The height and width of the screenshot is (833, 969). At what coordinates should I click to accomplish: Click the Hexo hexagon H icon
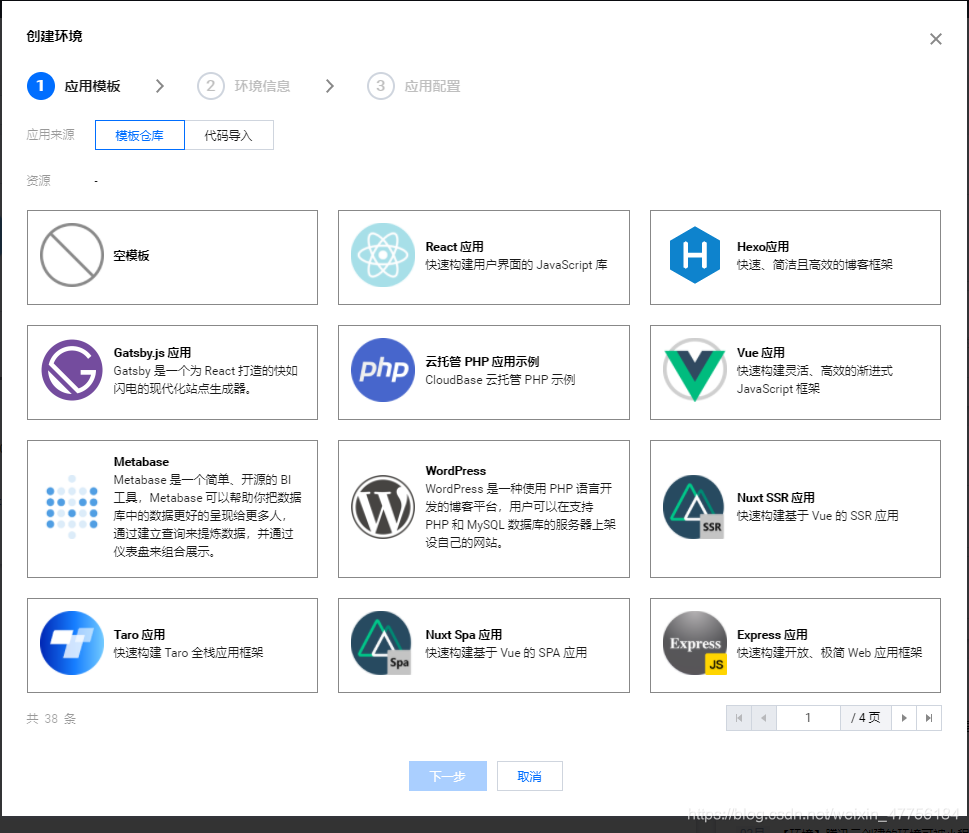coord(695,255)
